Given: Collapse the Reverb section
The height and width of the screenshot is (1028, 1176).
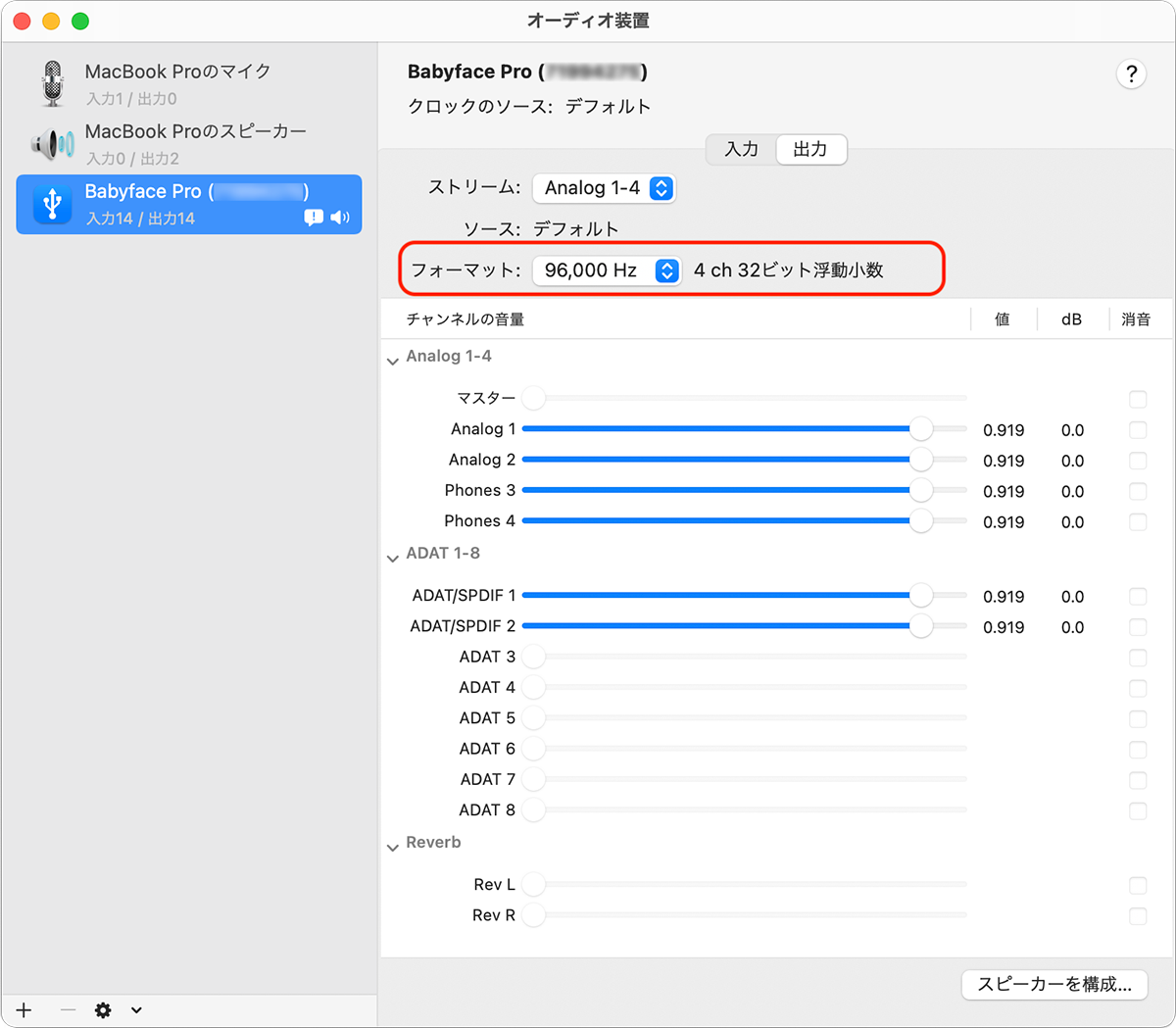Looking at the screenshot, I should point(393,847).
